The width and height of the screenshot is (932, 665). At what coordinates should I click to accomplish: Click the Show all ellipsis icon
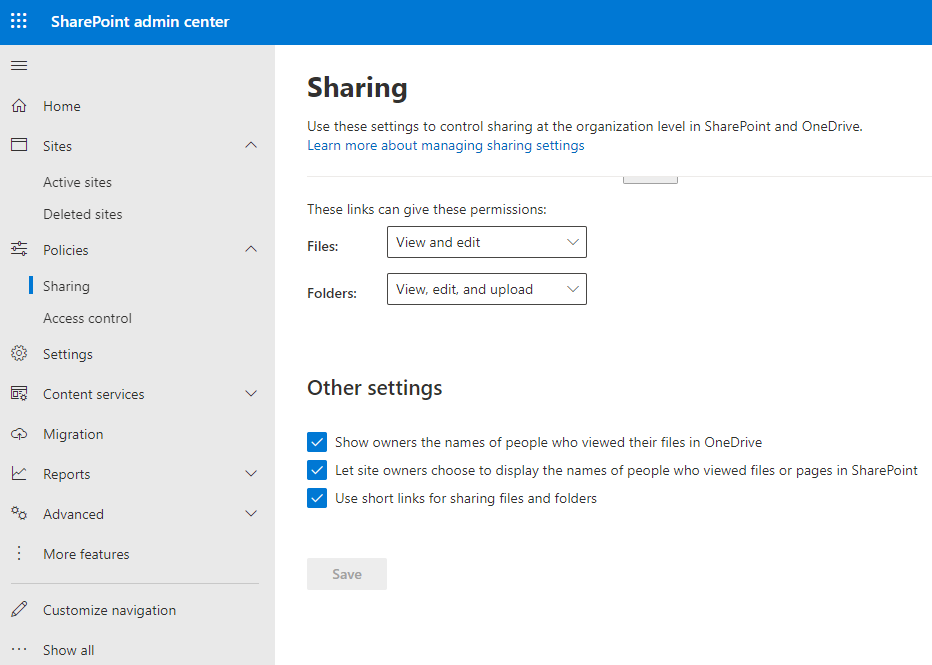click(x=19, y=649)
